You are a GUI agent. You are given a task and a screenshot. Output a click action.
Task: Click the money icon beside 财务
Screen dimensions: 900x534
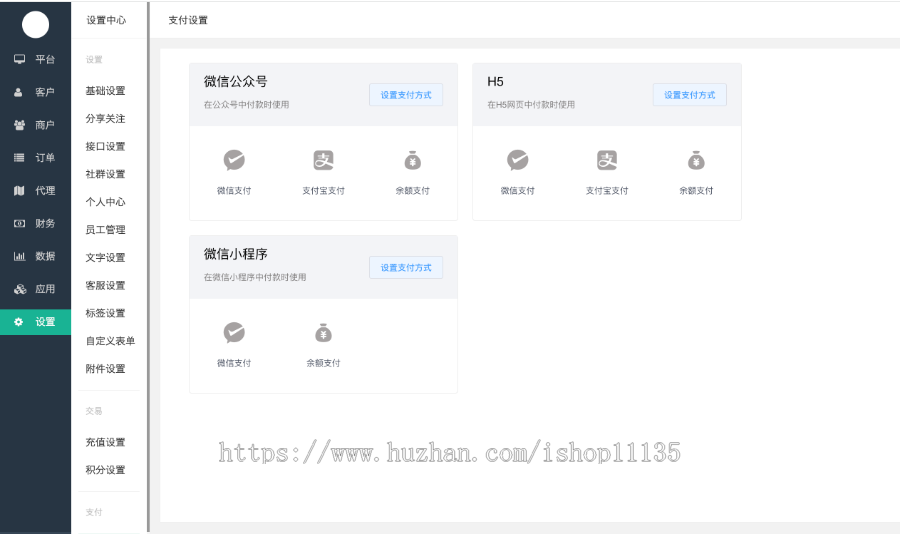pos(20,223)
